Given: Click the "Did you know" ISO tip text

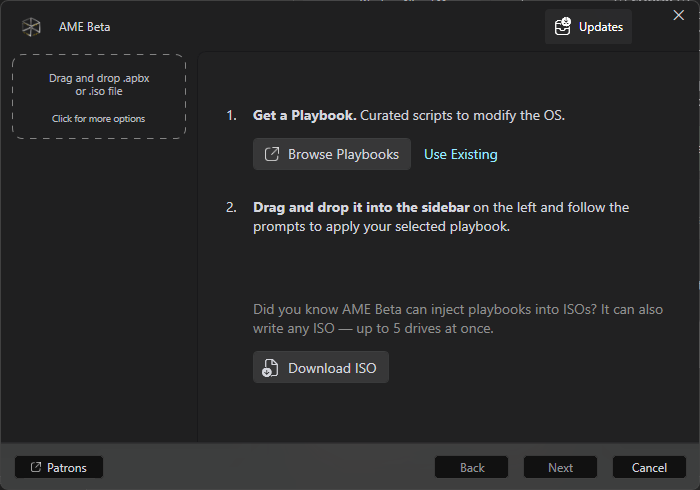Looking at the screenshot, I should (x=457, y=318).
